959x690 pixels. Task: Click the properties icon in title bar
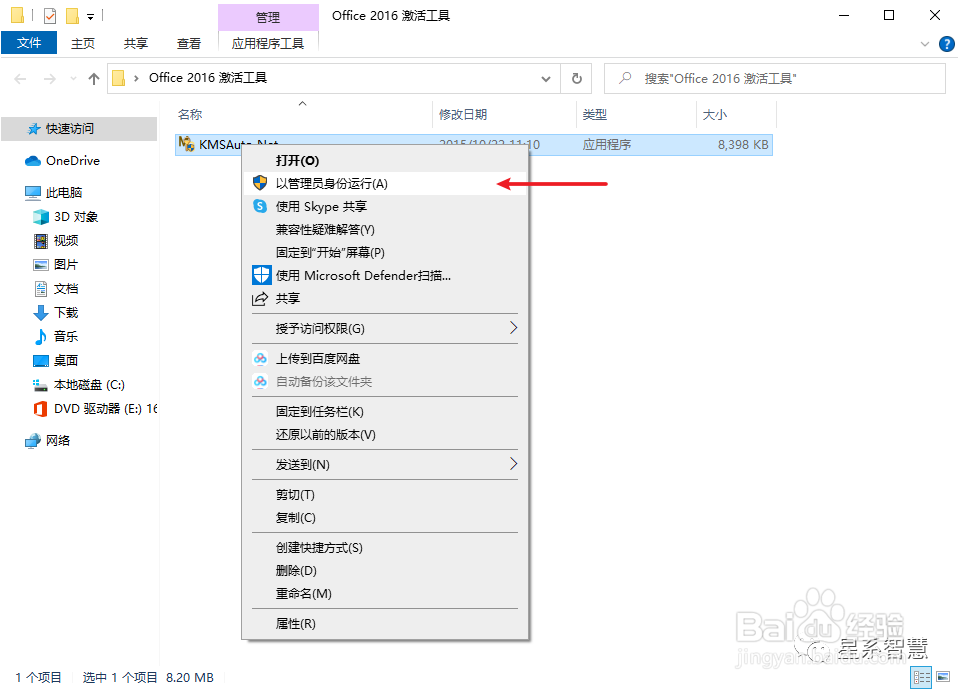click(x=50, y=15)
